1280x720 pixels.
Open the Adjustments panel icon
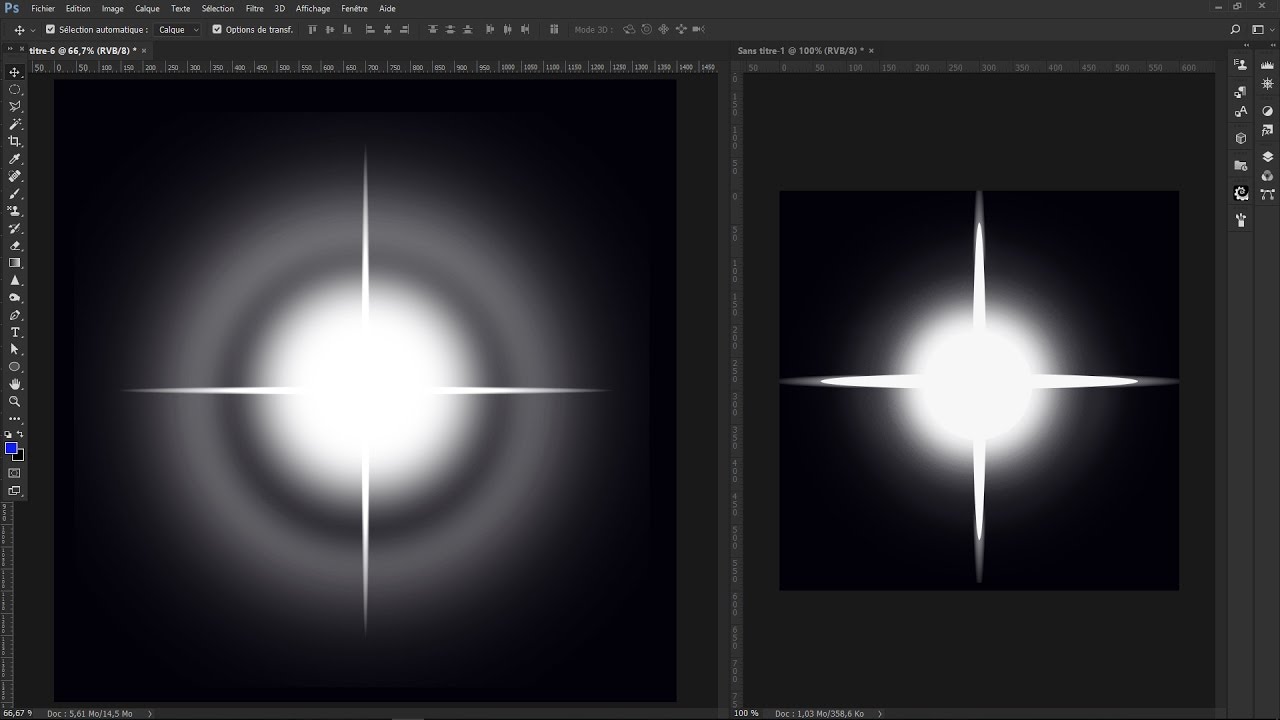pos(1267,111)
